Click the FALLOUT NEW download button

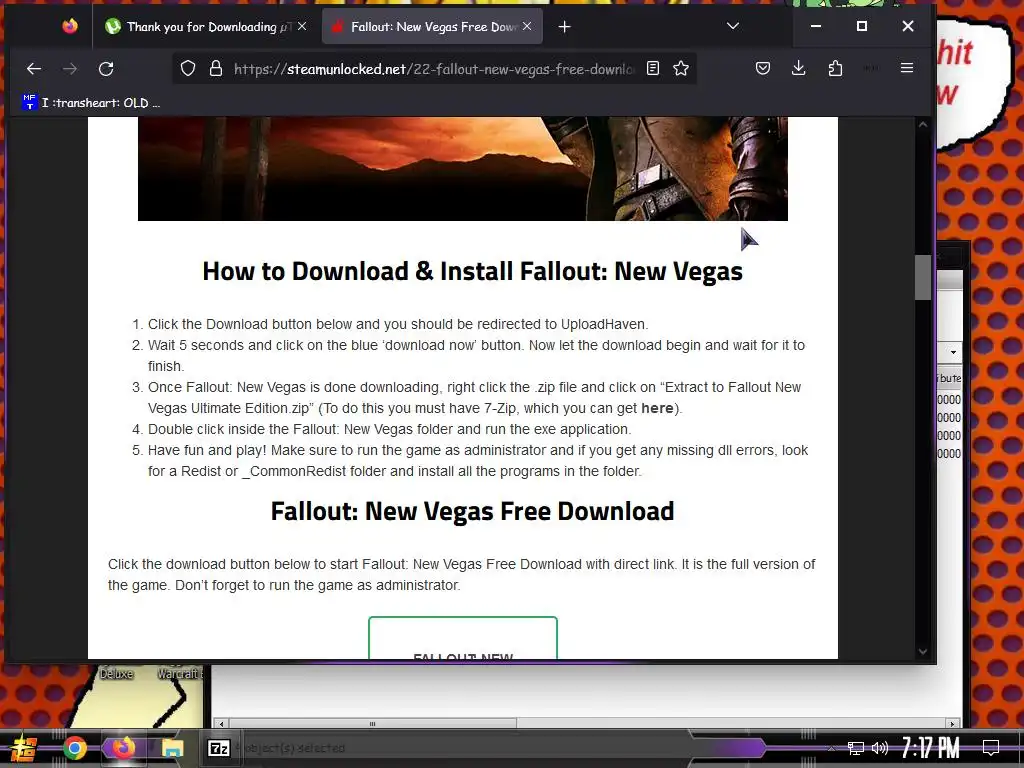coord(462,638)
